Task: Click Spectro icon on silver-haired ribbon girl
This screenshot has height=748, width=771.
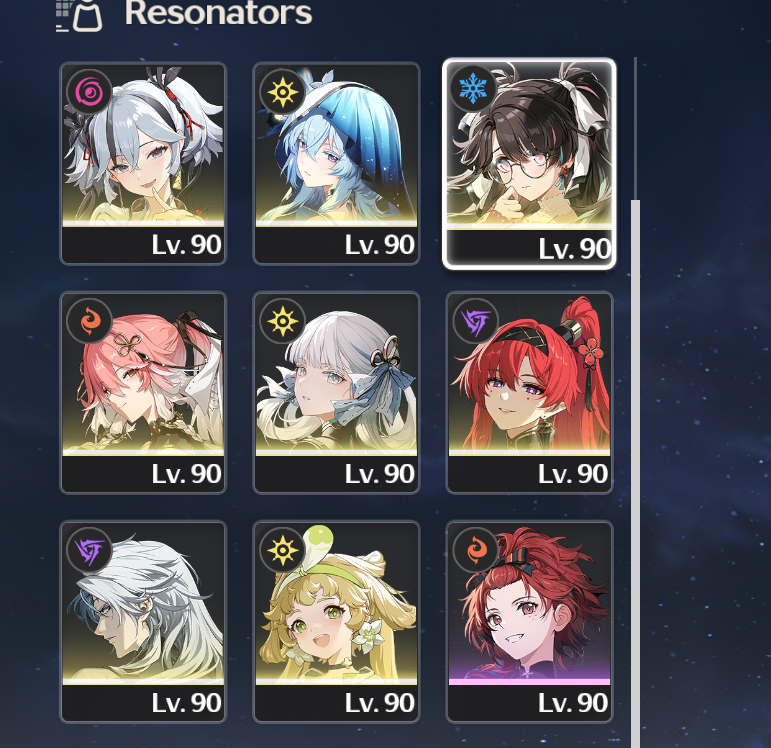Action: [283, 321]
